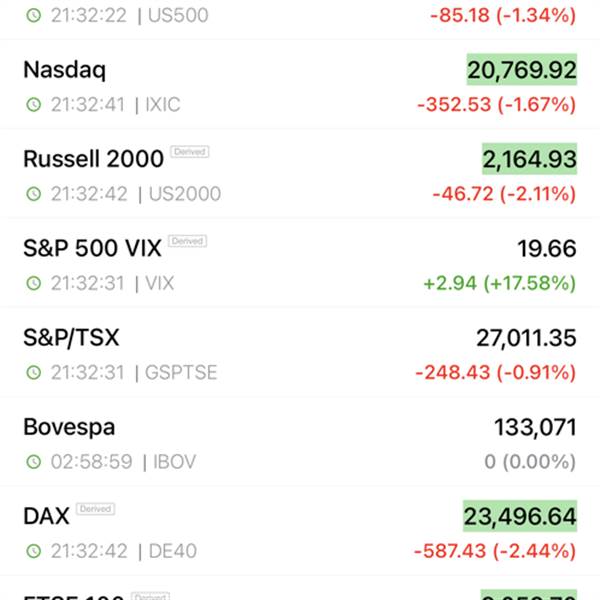Screen dimensions: 600x600
Task: Click the clock icon in the DAX row
Action: 34,551
